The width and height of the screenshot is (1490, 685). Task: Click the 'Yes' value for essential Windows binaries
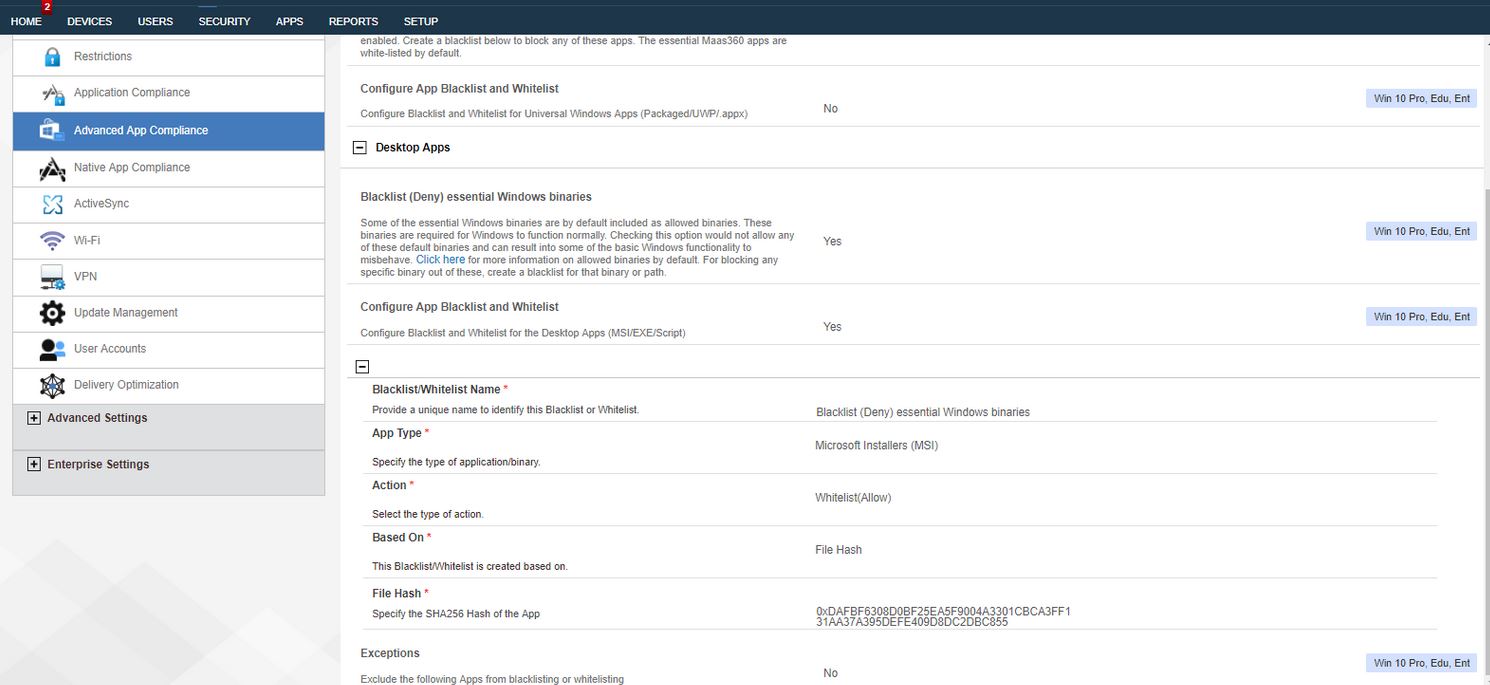pyautogui.click(x=832, y=242)
